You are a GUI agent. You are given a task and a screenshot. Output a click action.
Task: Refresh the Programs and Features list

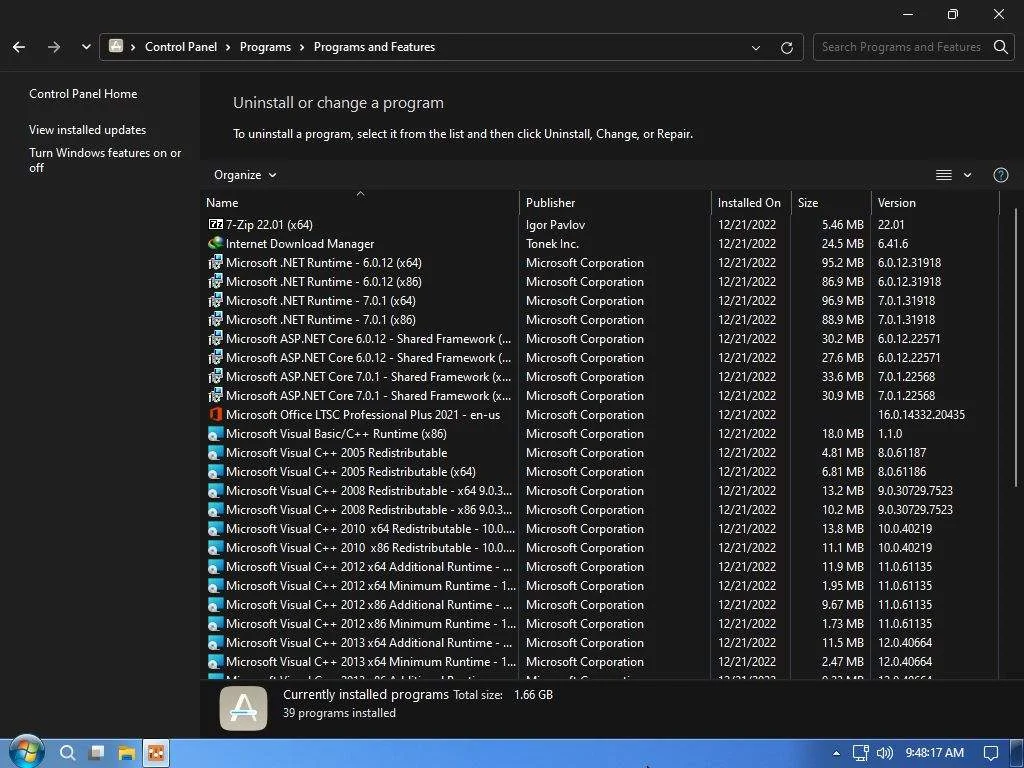[787, 48]
